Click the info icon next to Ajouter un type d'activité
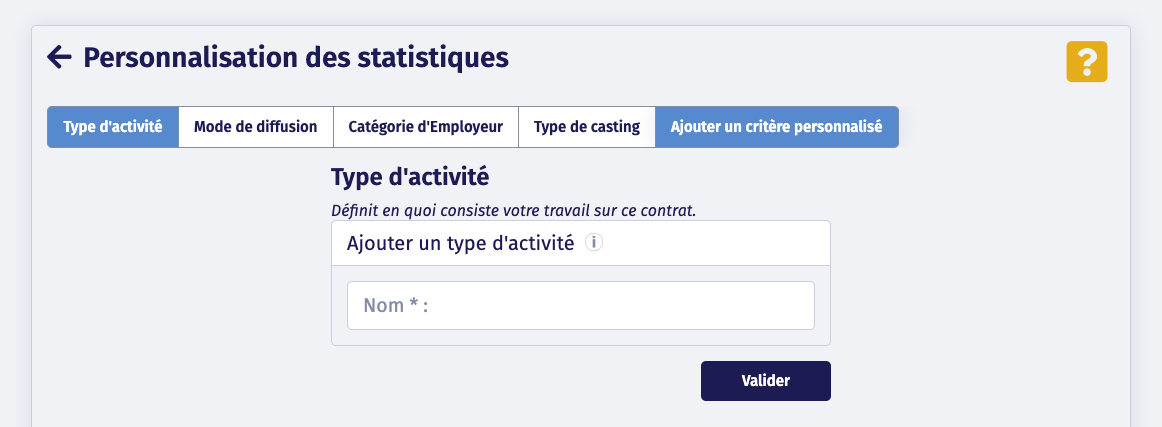The image size is (1162, 427). (593, 242)
